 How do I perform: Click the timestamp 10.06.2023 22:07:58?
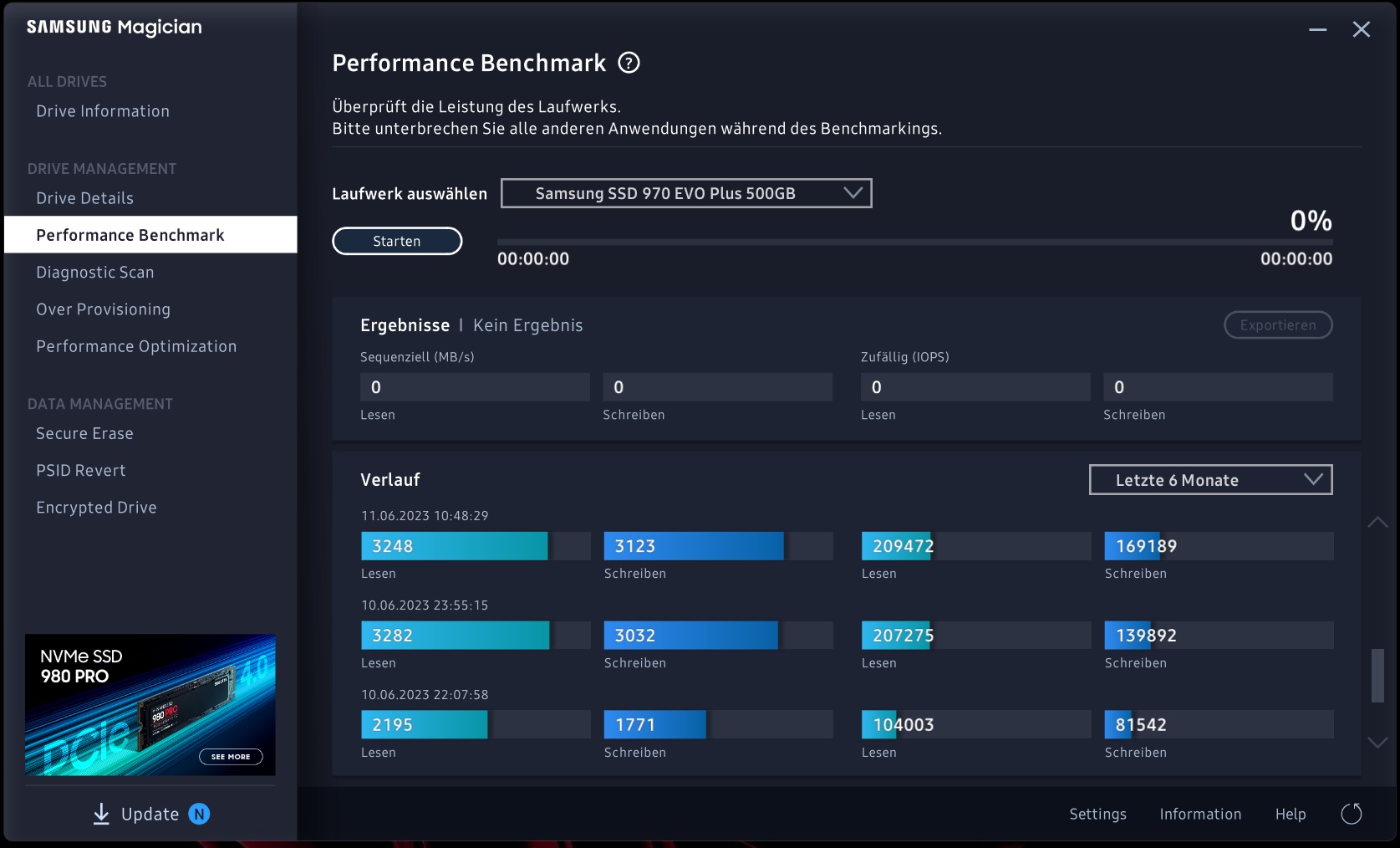pyautogui.click(x=425, y=695)
